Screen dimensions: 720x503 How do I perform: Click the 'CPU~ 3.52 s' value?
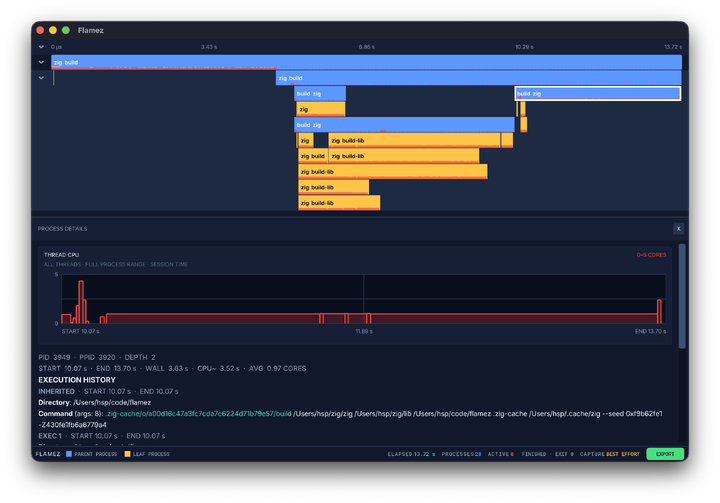point(218,368)
